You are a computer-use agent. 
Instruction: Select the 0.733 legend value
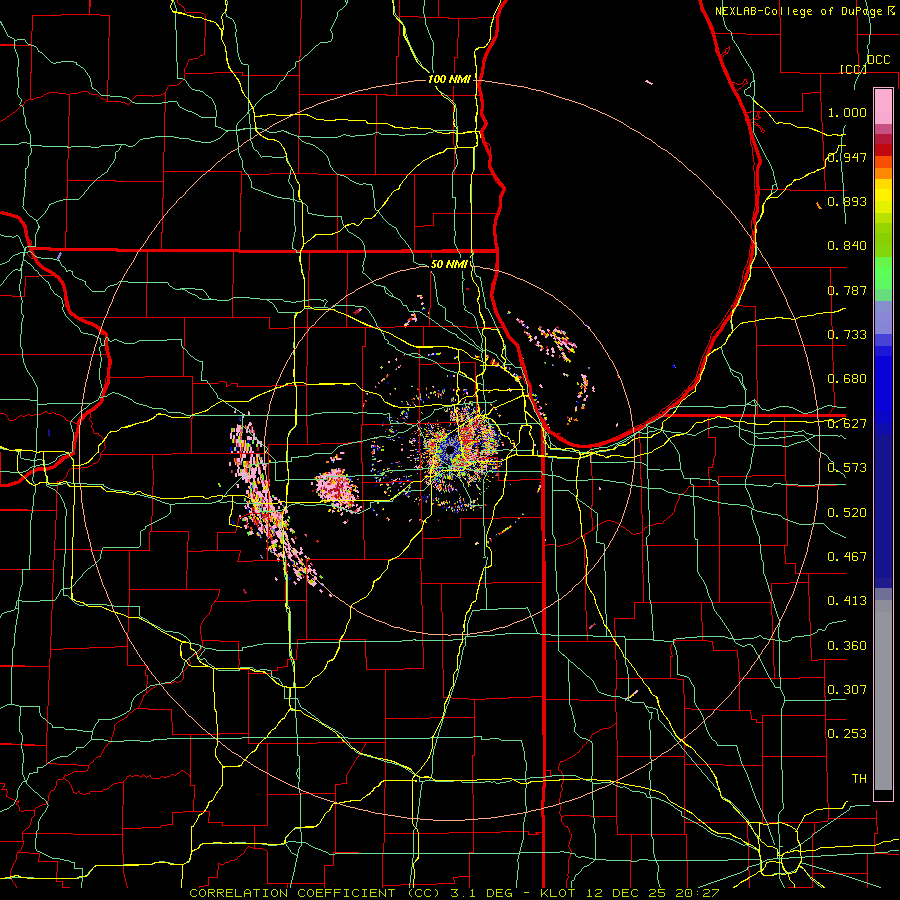(x=847, y=335)
